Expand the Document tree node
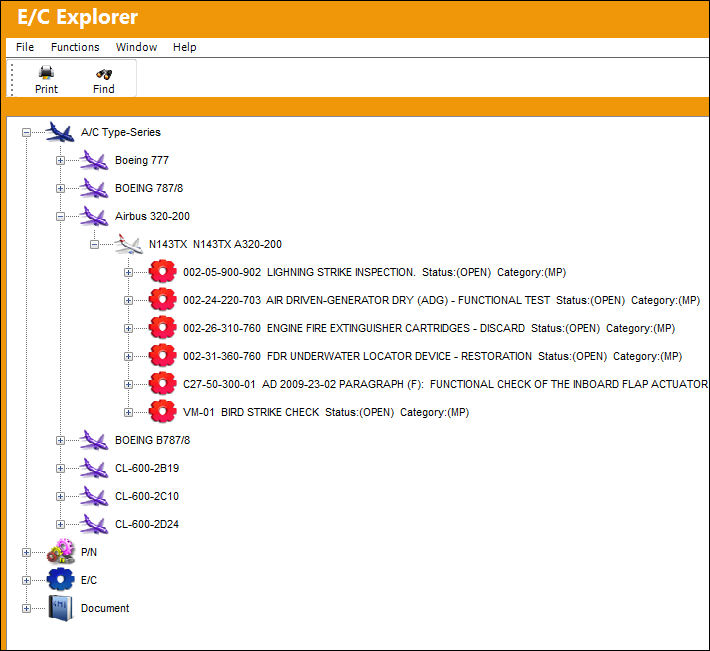 click(26, 609)
